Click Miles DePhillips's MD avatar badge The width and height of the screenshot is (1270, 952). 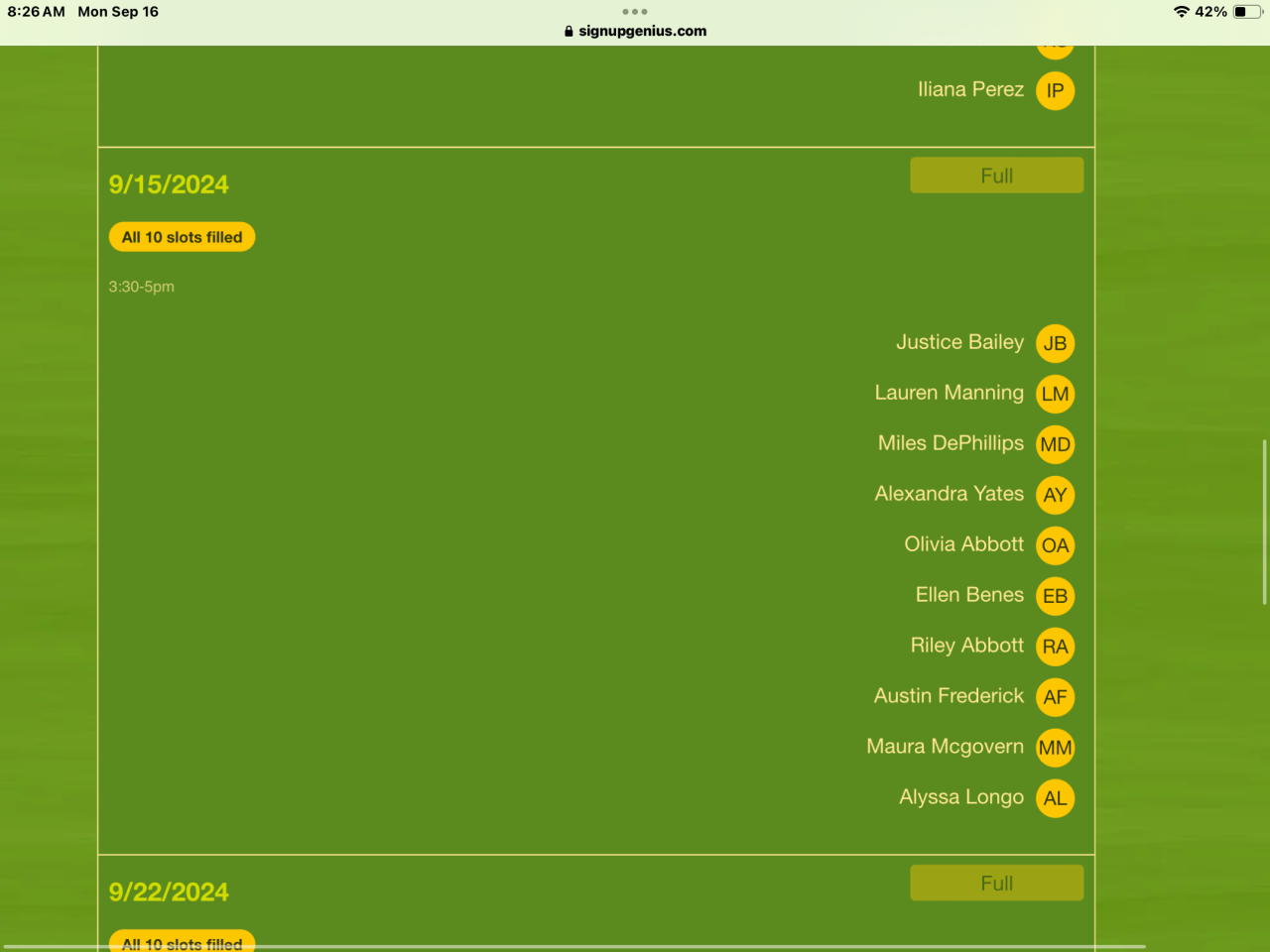(1055, 444)
